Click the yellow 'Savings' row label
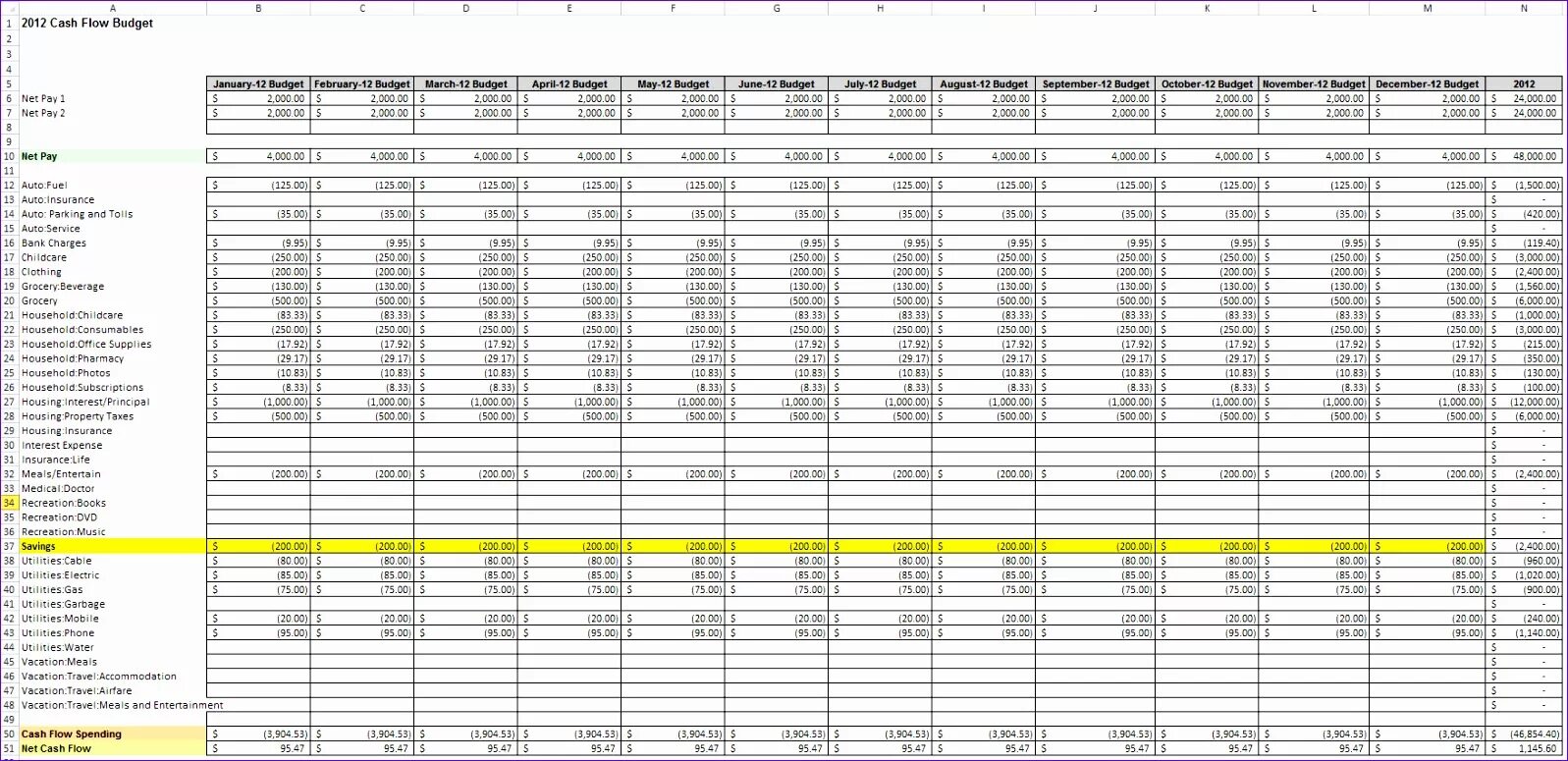 [x=38, y=546]
